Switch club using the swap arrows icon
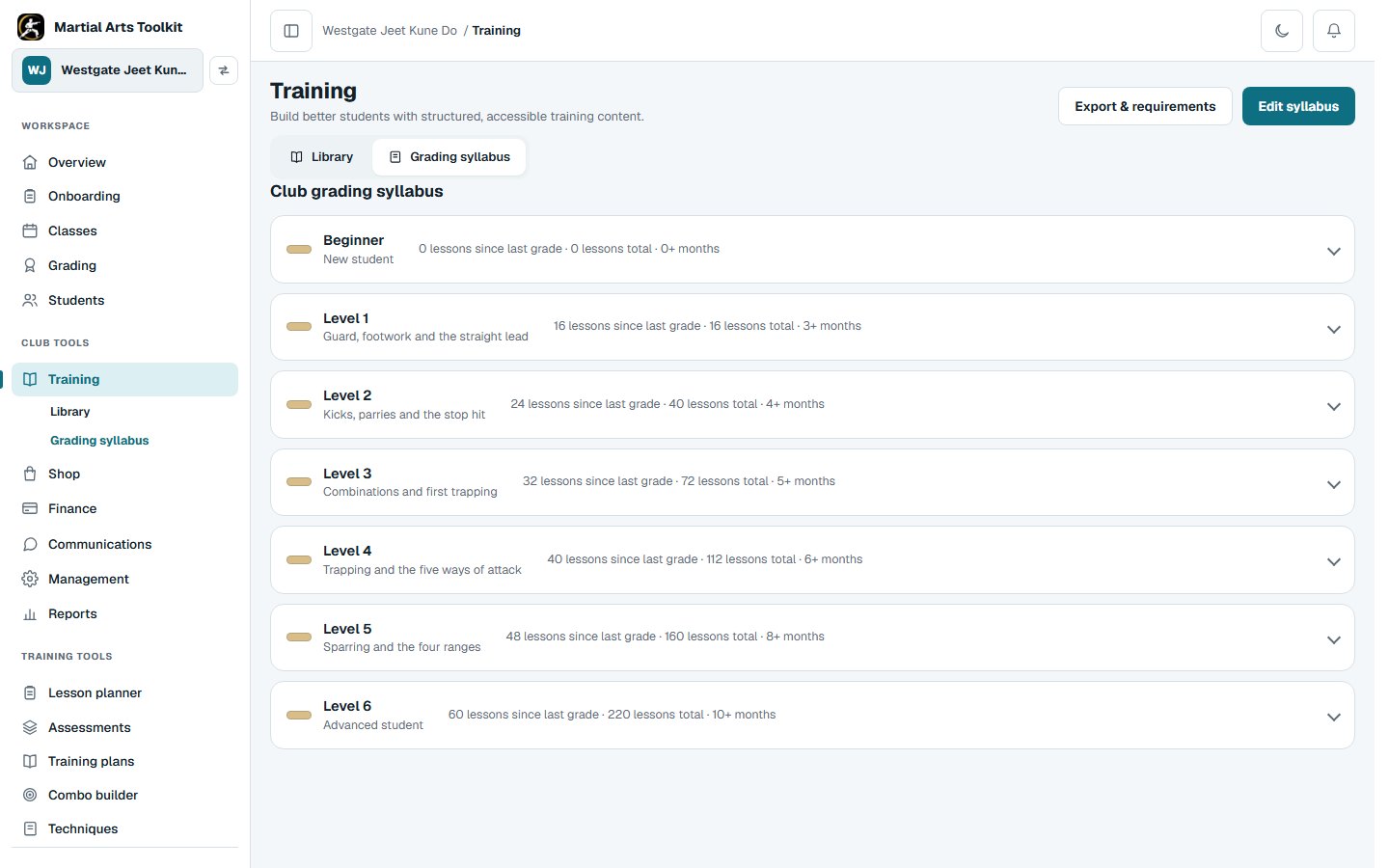 pyautogui.click(x=224, y=70)
